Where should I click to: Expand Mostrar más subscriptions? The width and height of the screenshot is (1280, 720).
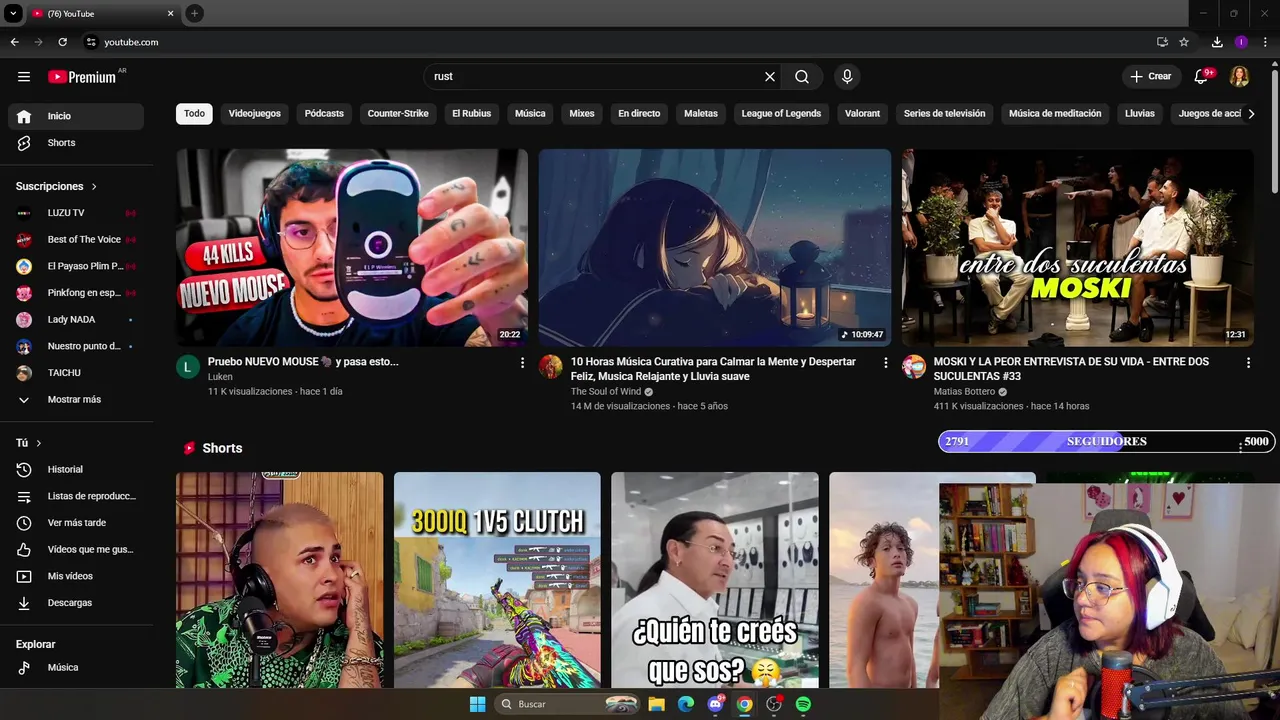coord(76,399)
